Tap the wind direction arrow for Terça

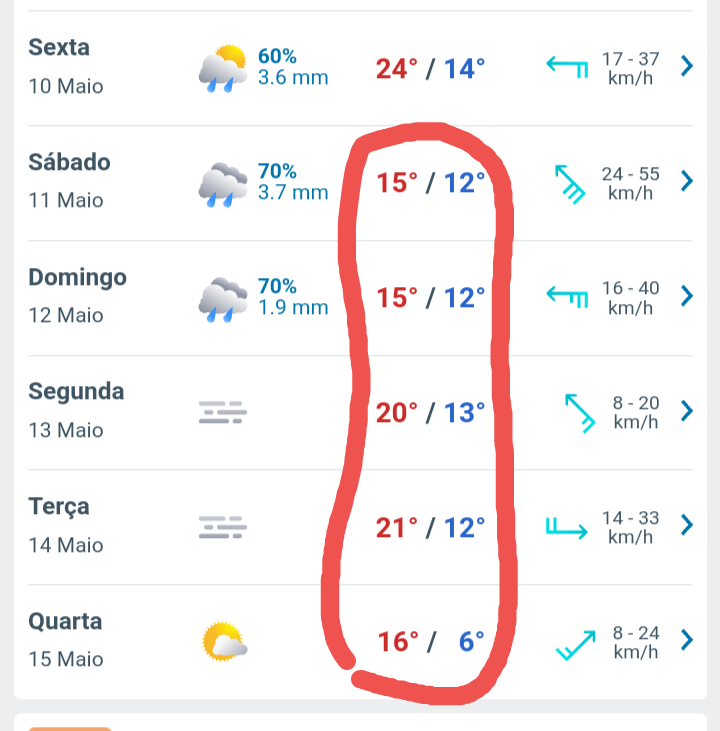coord(567,528)
